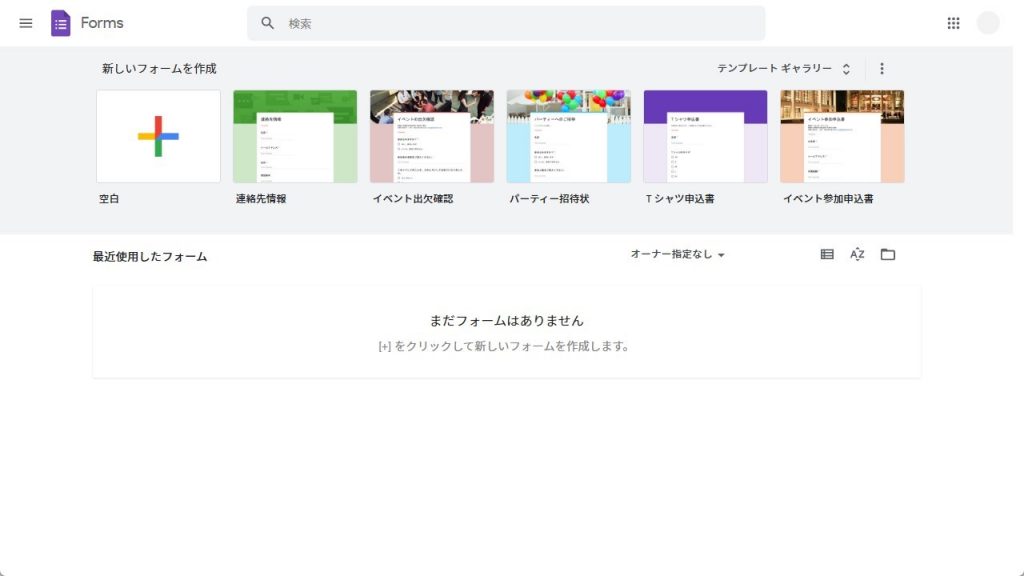Screen dimensions: 1024x576
Task: Click the T シャツ申込書 template label
Action: (680, 199)
